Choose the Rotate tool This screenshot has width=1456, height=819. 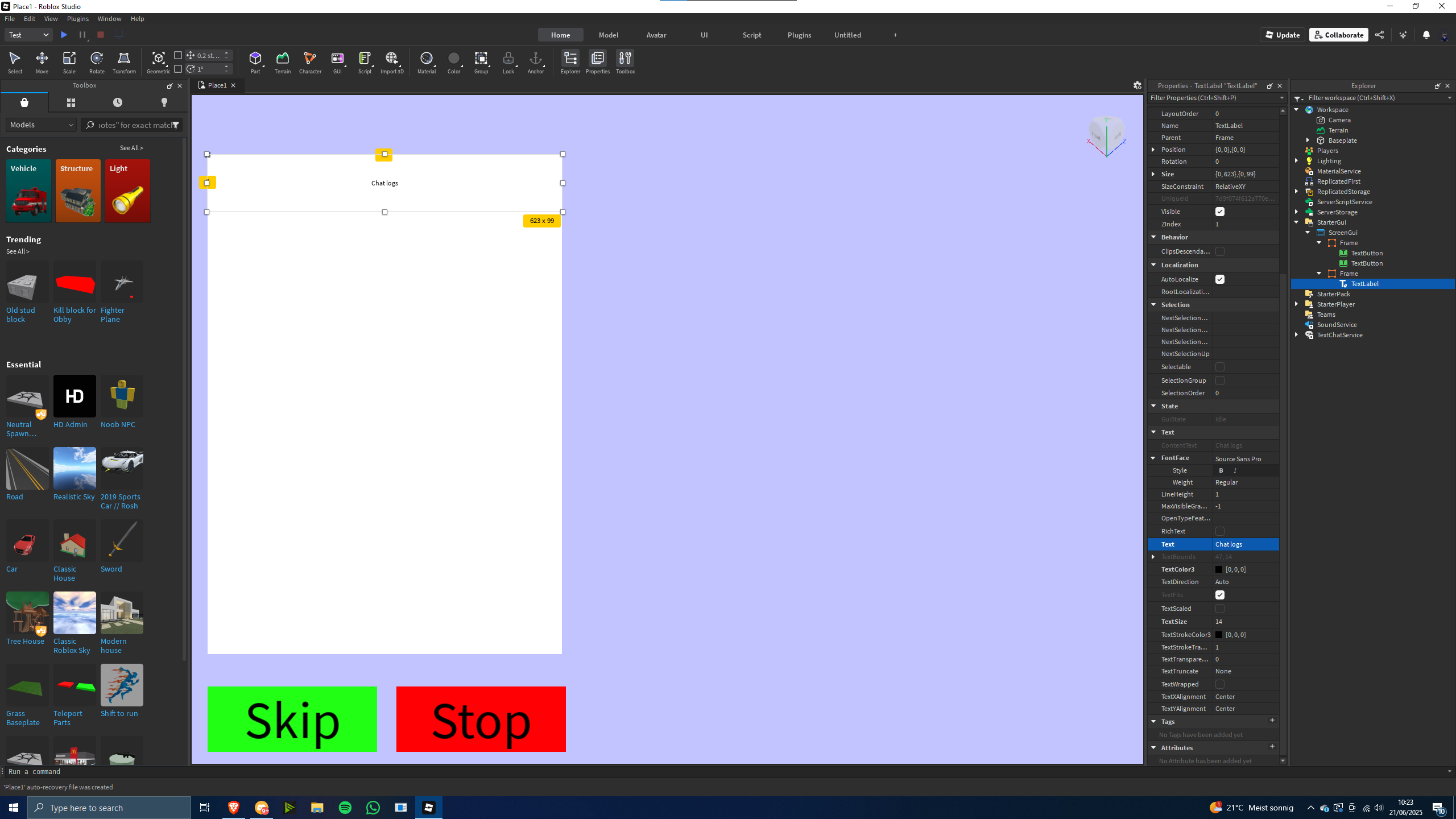(x=97, y=62)
